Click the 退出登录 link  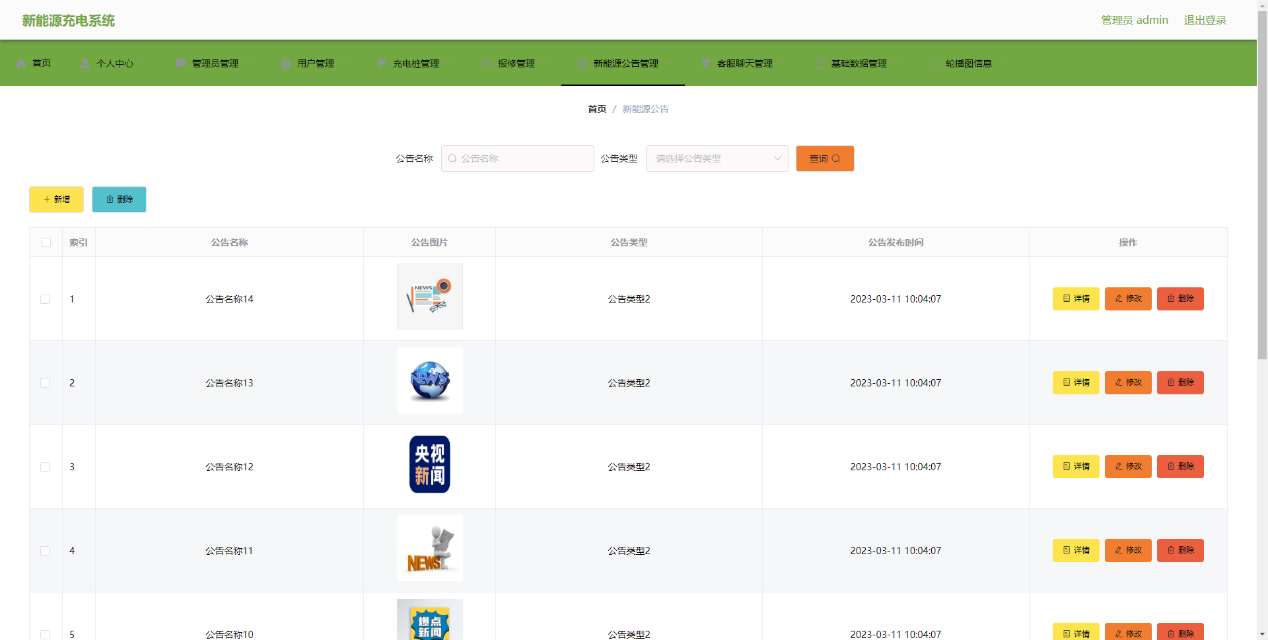point(1205,20)
